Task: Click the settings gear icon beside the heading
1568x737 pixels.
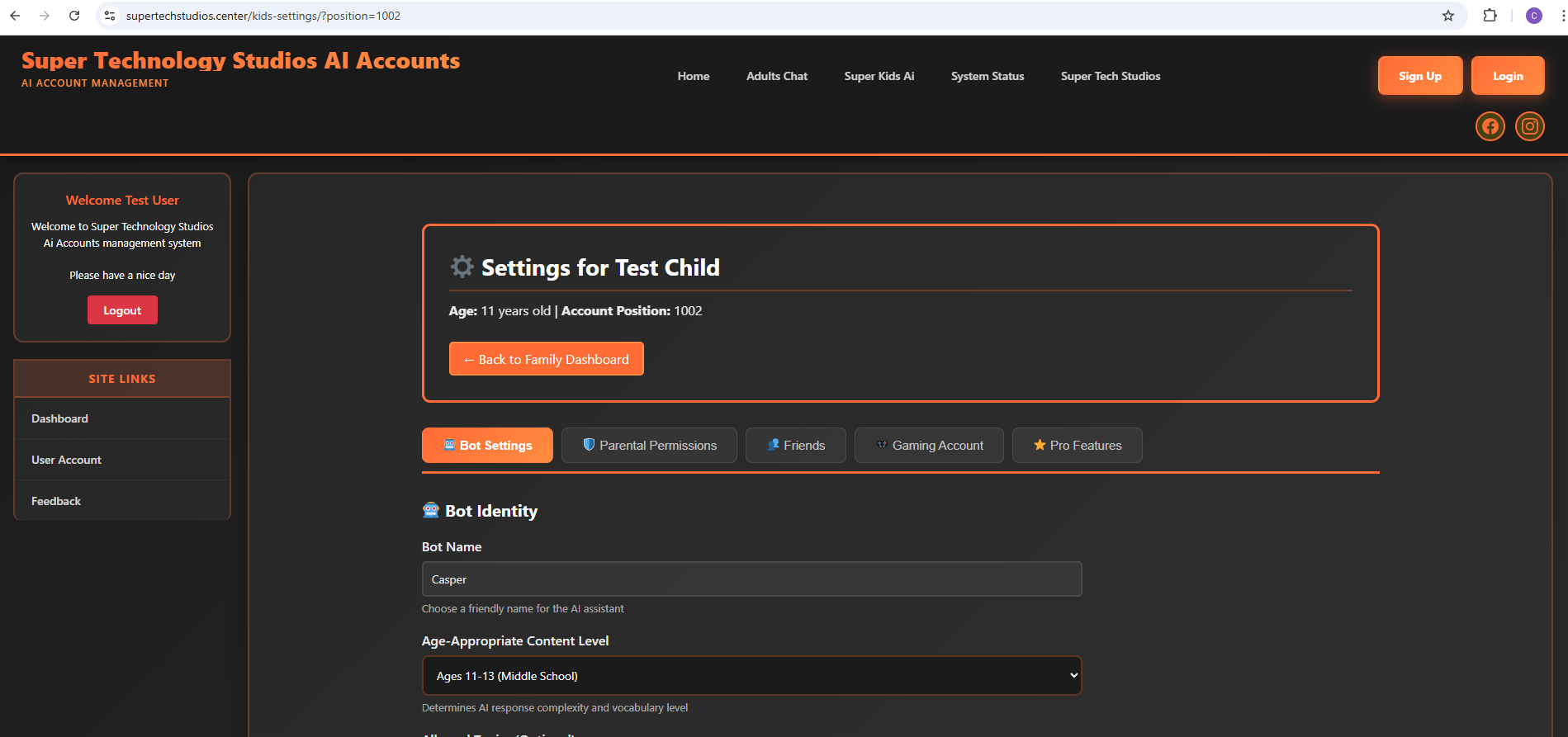Action: [x=462, y=267]
